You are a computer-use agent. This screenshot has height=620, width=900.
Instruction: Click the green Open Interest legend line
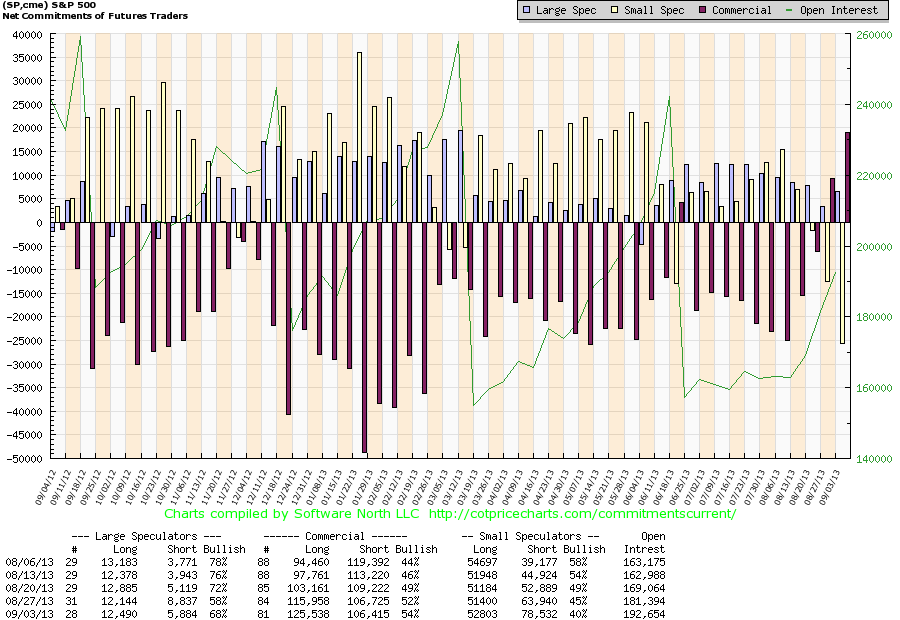point(791,10)
